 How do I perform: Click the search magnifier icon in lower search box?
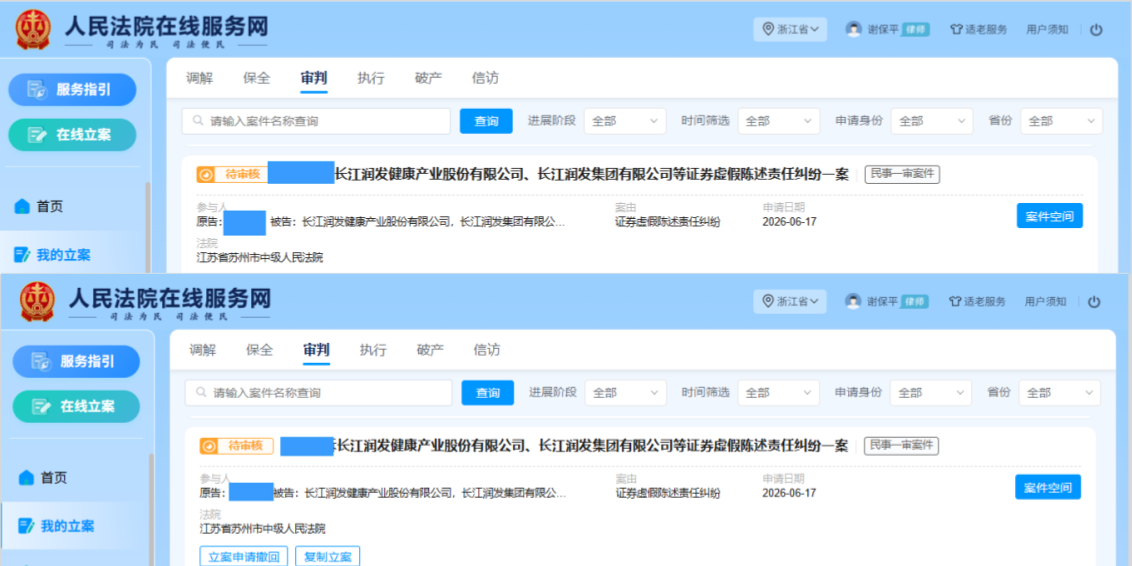pyautogui.click(x=201, y=393)
